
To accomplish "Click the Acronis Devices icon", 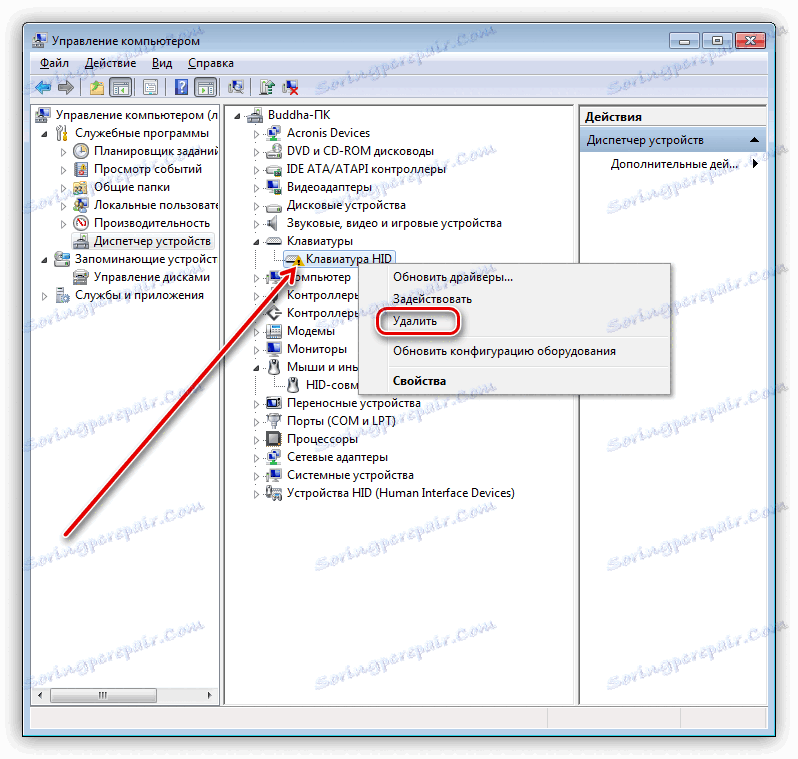I will pos(274,133).
